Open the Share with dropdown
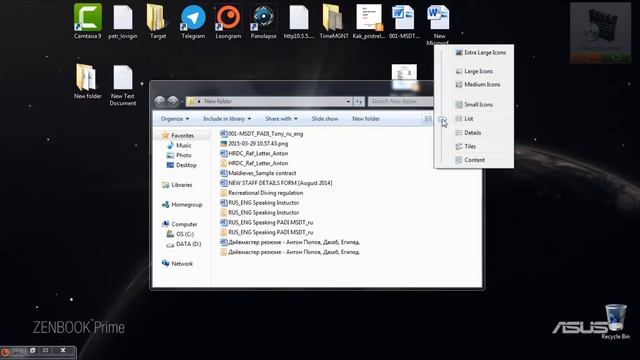Screen dimensions: 640x360 [x=281, y=119]
